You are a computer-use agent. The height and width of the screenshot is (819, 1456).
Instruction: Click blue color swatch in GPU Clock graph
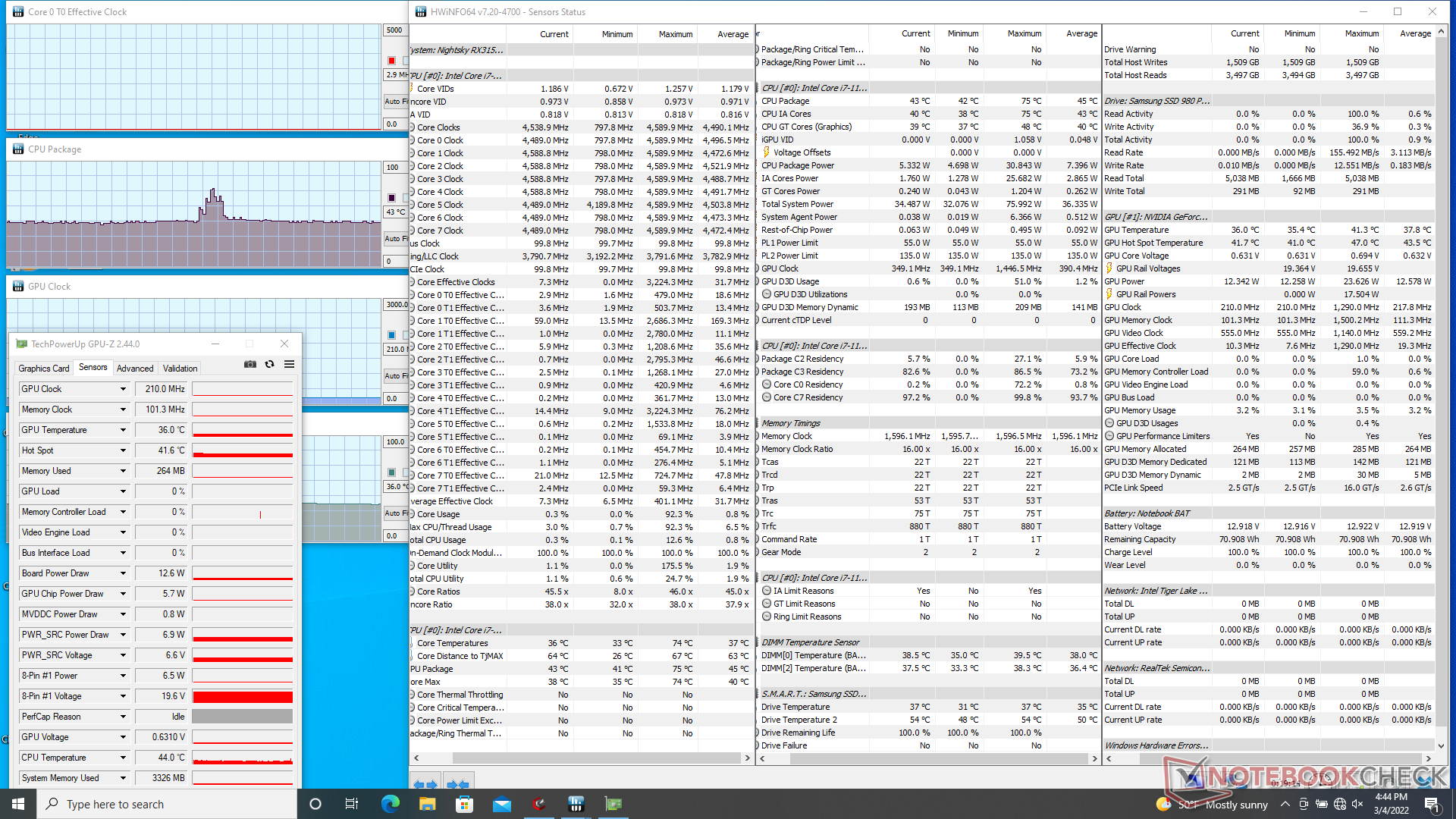tap(391, 335)
